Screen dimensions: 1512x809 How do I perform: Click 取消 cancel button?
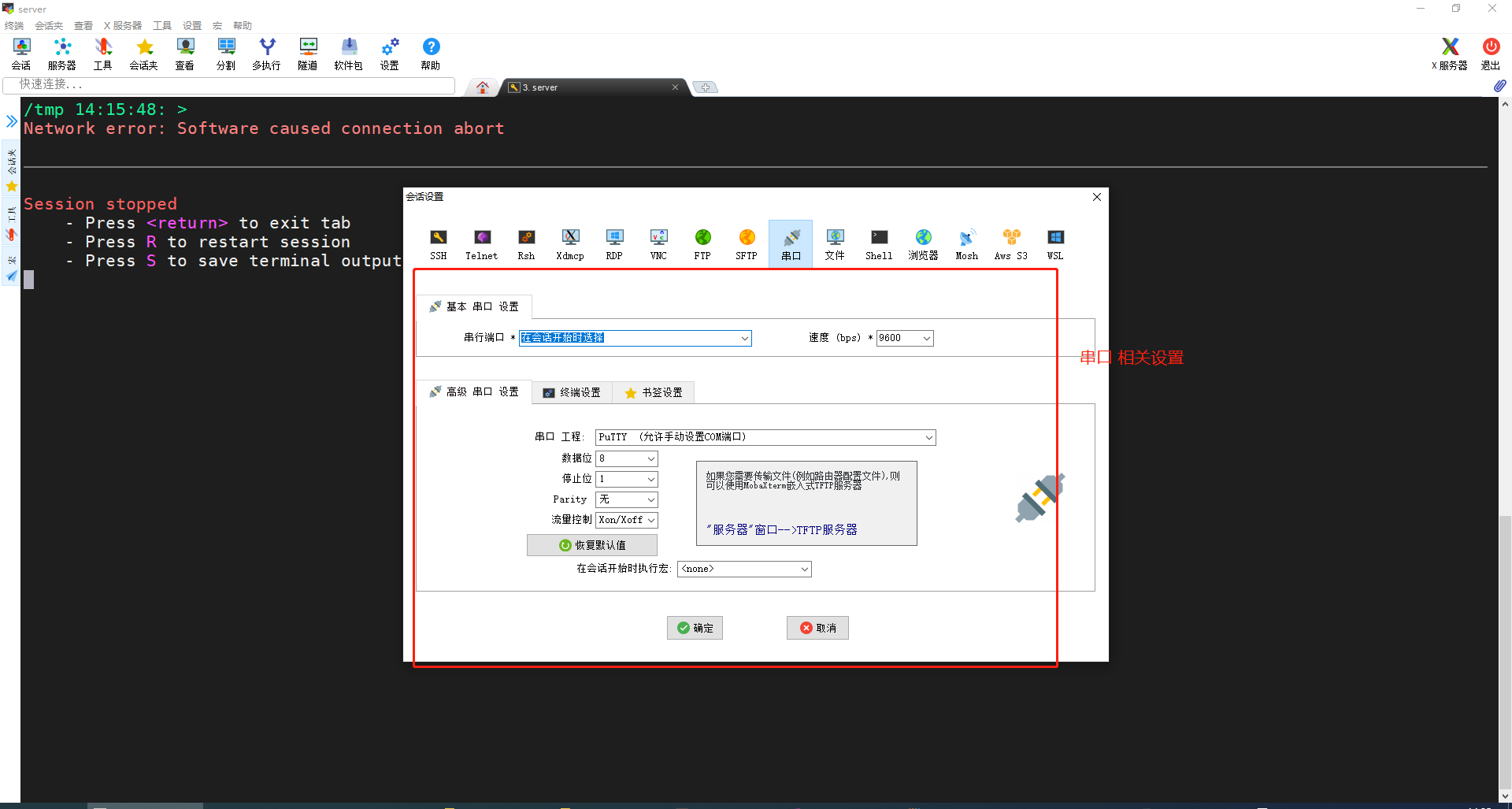817,628
